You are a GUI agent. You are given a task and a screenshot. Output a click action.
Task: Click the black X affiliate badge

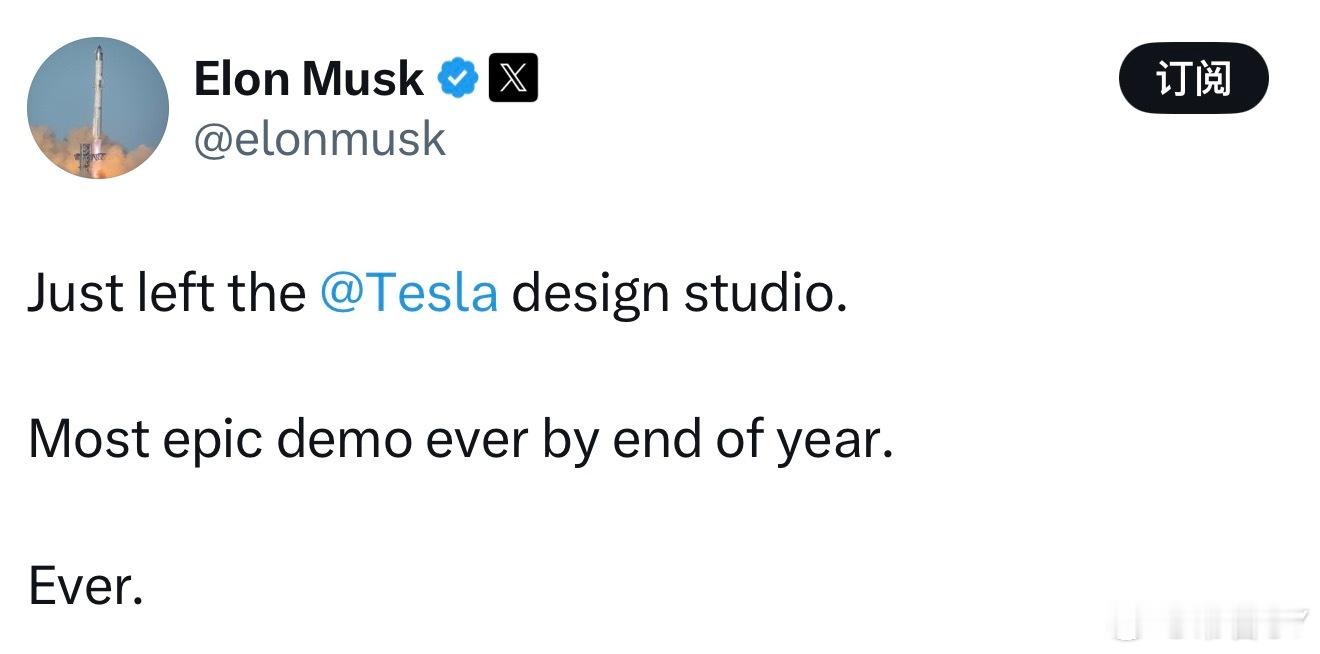[x=513, y=78]
